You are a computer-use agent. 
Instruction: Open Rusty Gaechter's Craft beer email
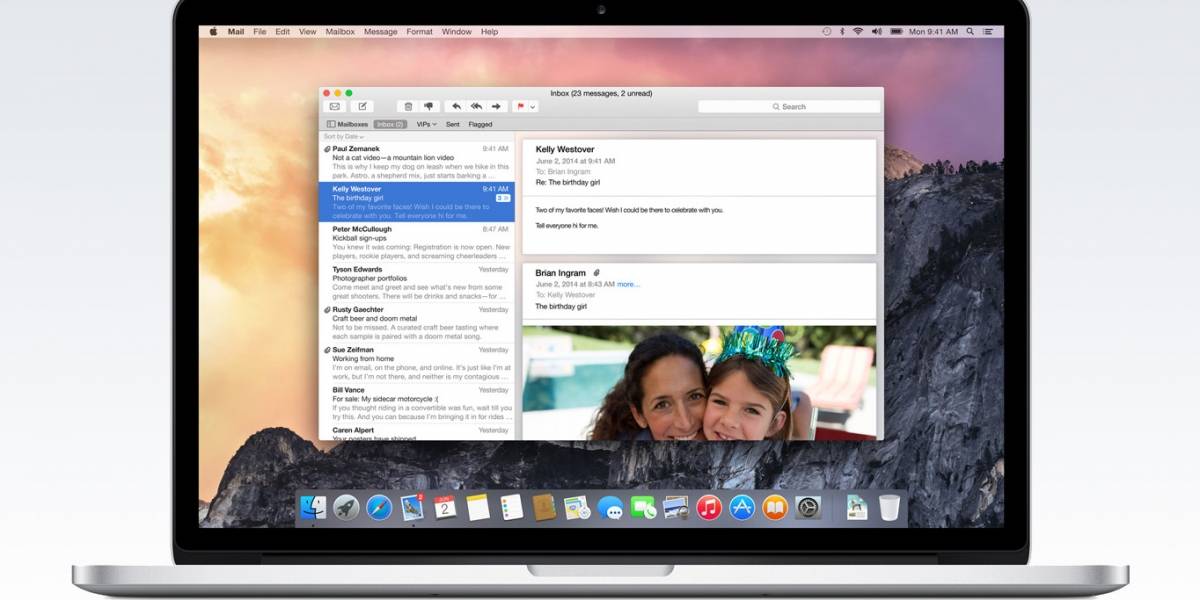tap(417, 323)
